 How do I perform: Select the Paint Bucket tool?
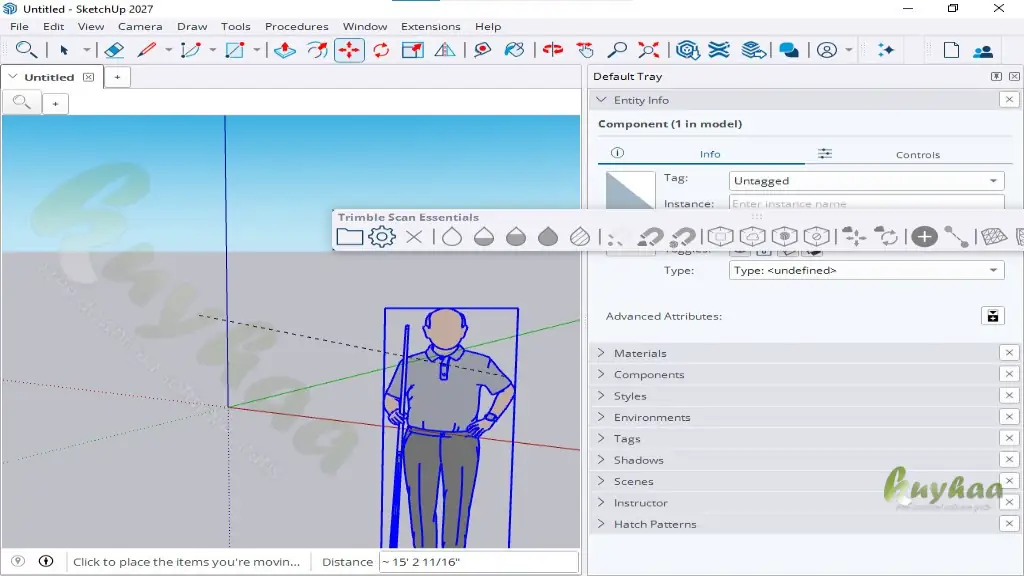tap(515, 50)
